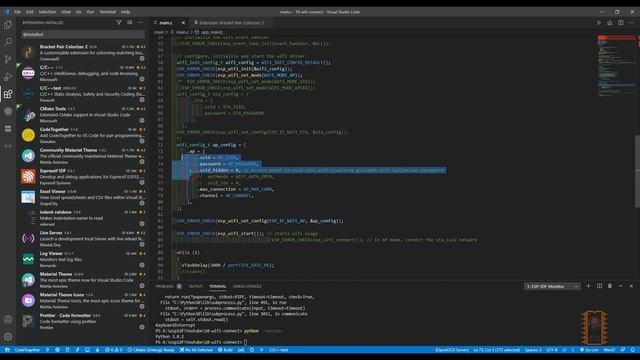
Task: Click the clear extensions search results icon
Action: [129, 22]
